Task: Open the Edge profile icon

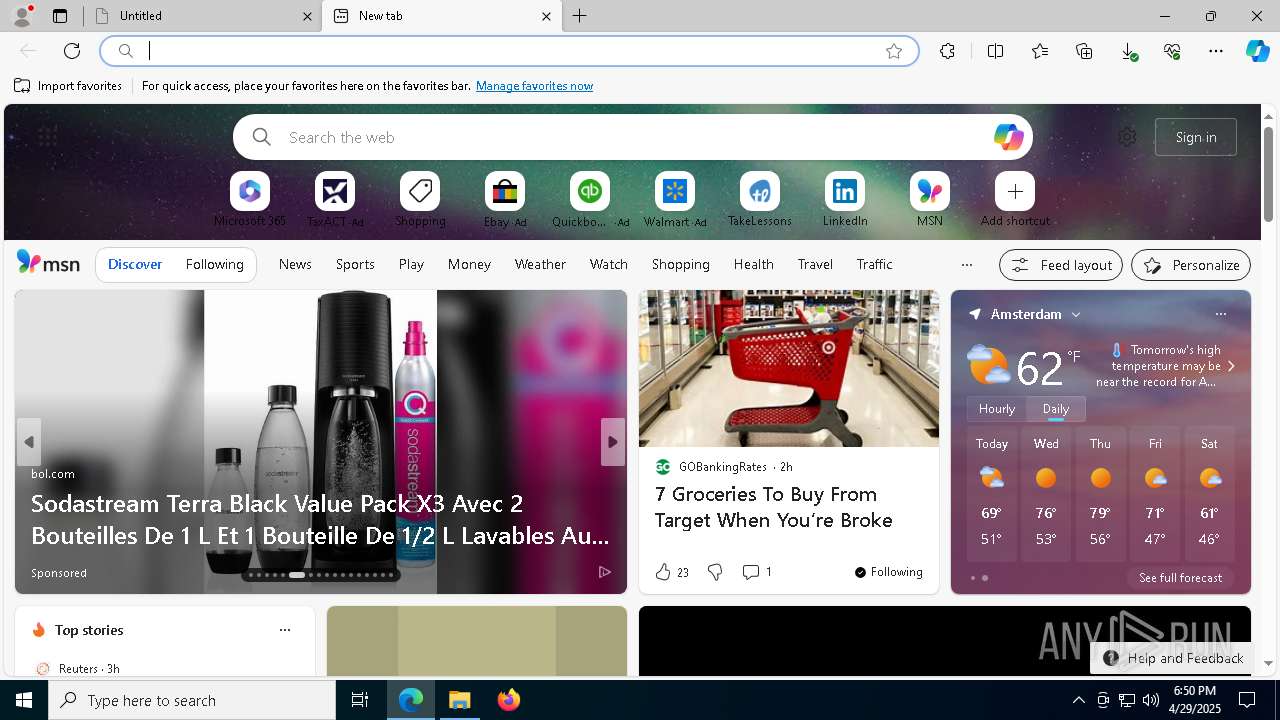Action: [22, 16]
